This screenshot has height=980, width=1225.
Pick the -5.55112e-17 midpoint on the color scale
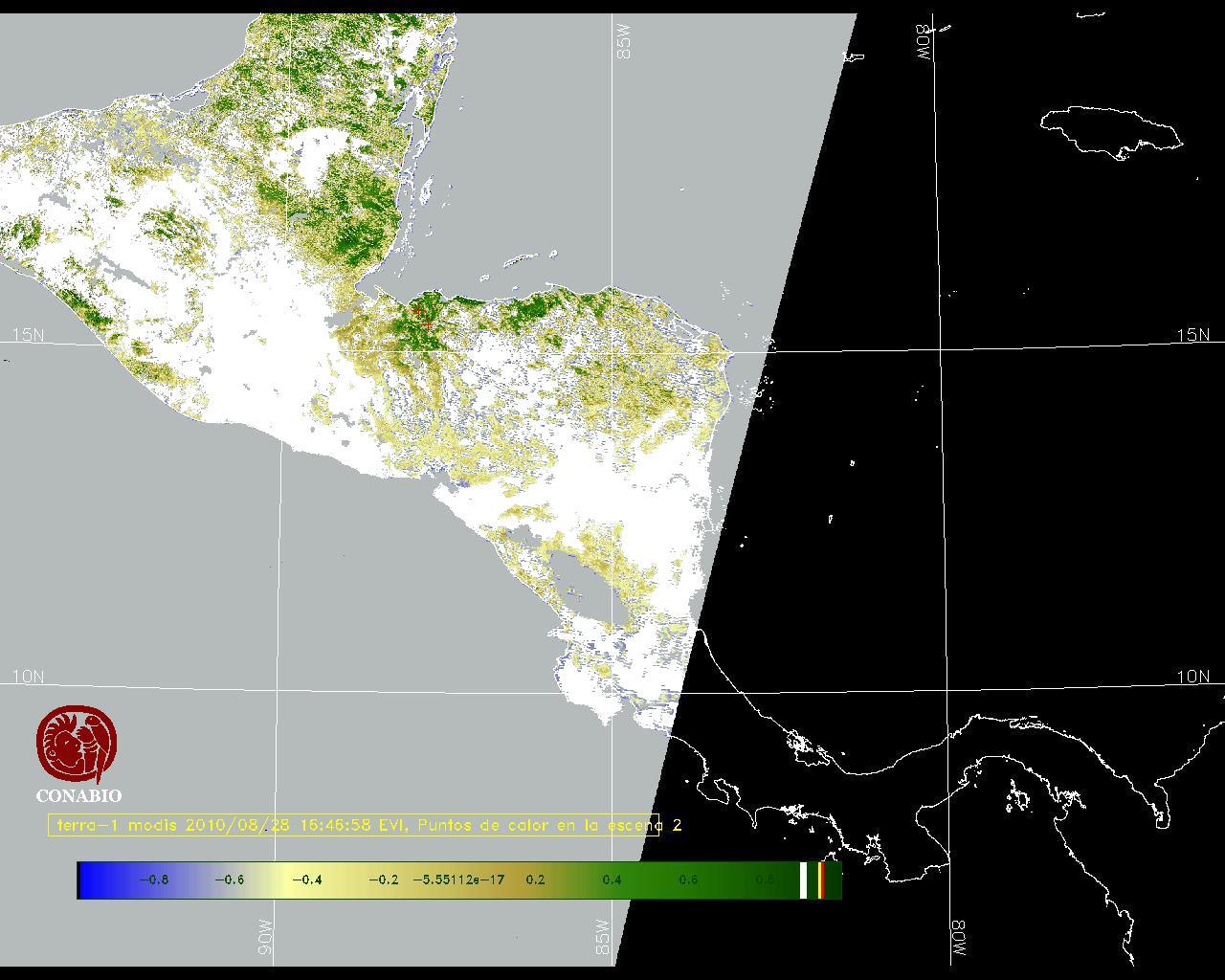458,880
